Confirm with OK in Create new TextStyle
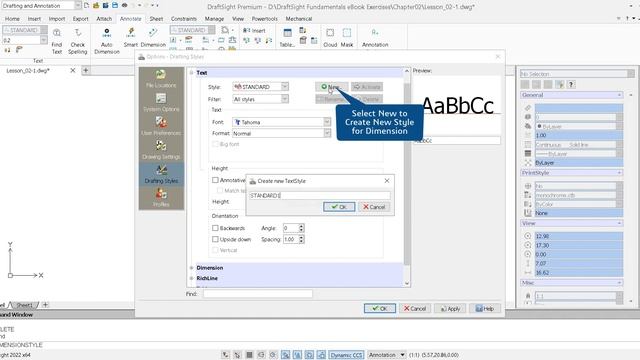Viewport: 640px width, 360px height. (339, 207)
